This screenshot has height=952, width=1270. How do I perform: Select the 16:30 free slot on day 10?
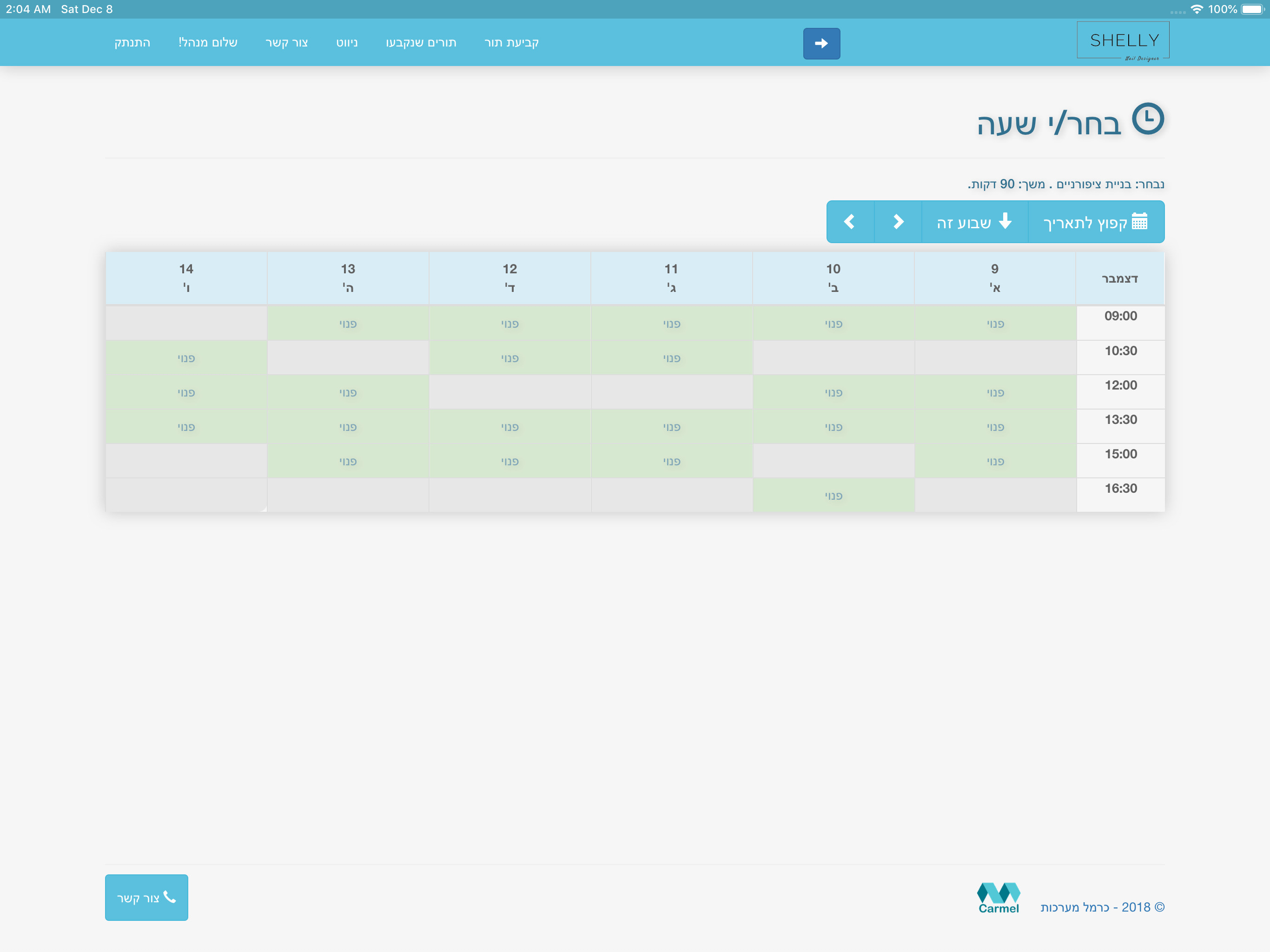point(833,496)
